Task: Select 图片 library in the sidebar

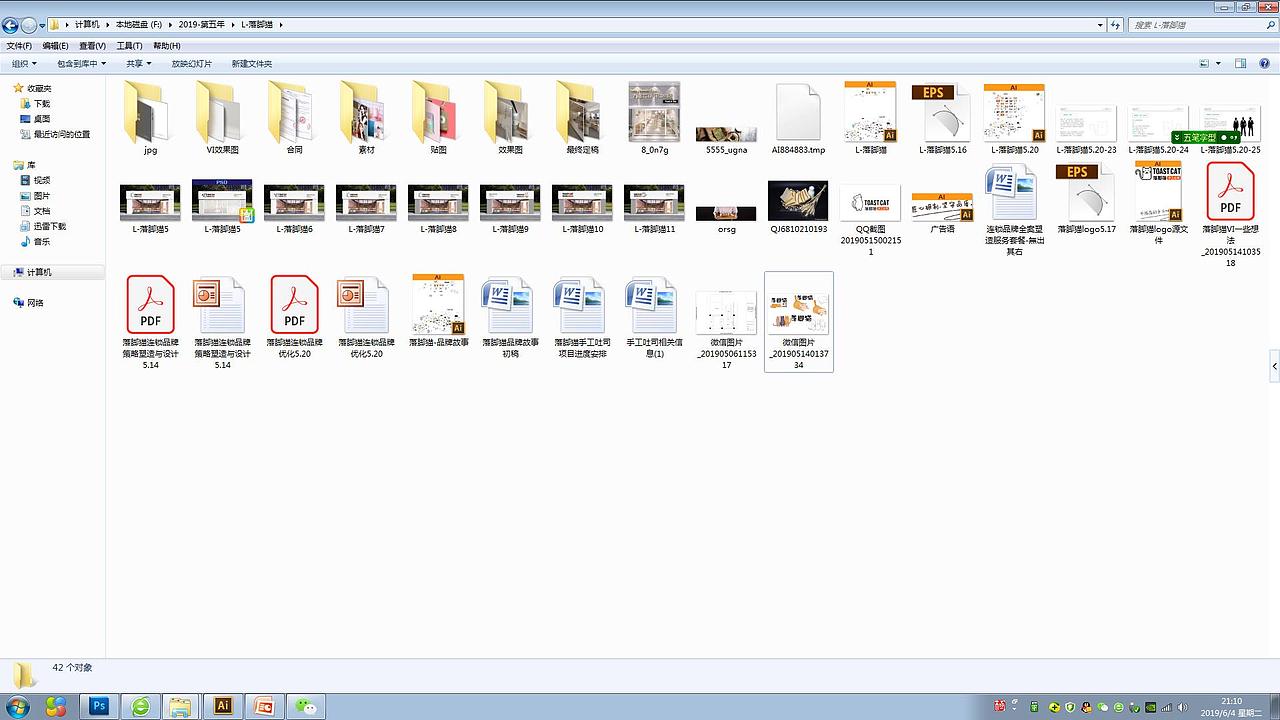Action: tap(42, 196)
